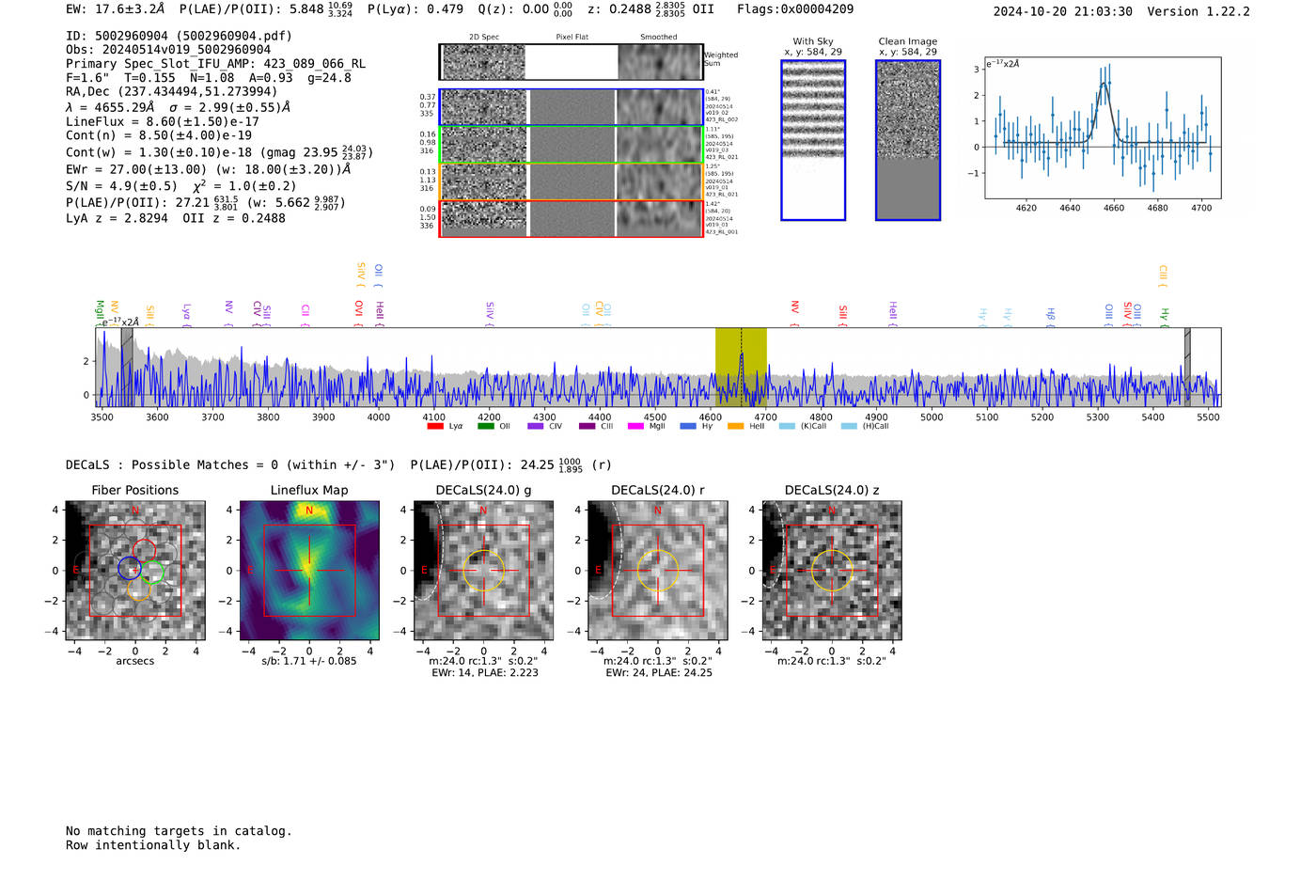
Task: Click the yellow aperture circle in DECaLS g
Action: click(x=484, y=571)
